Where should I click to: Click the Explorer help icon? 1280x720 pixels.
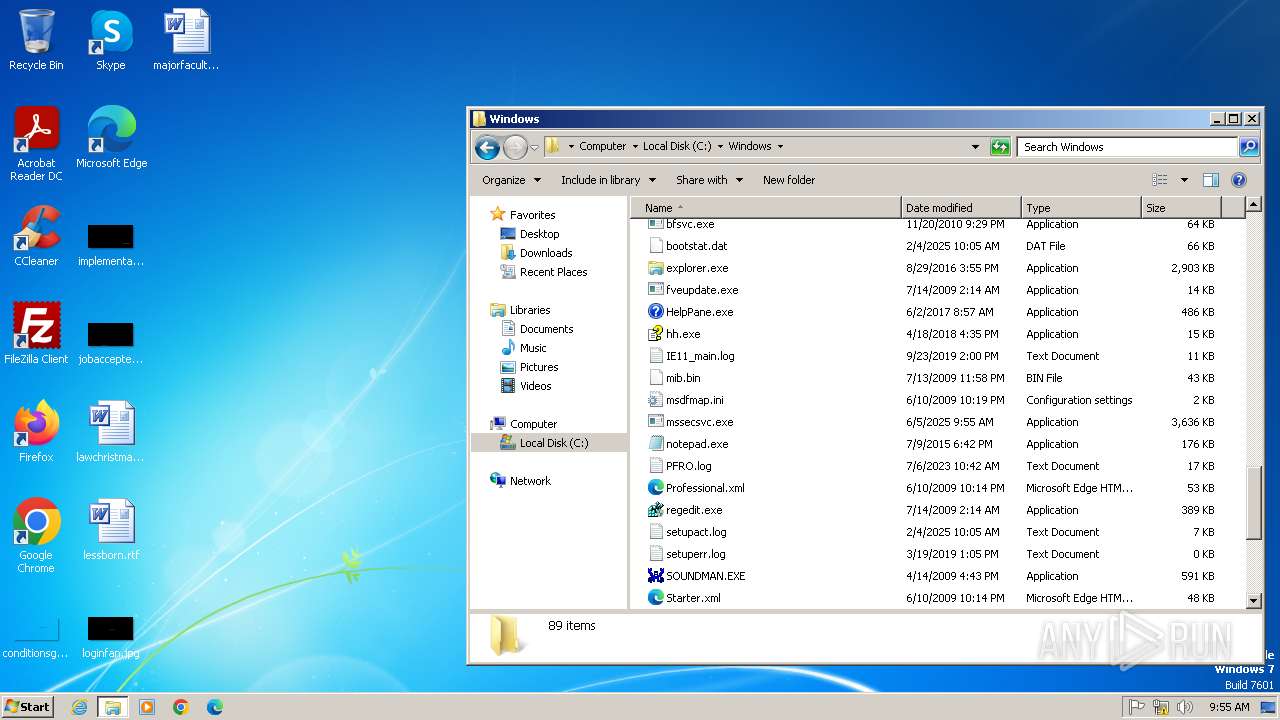coord(1239,180)
